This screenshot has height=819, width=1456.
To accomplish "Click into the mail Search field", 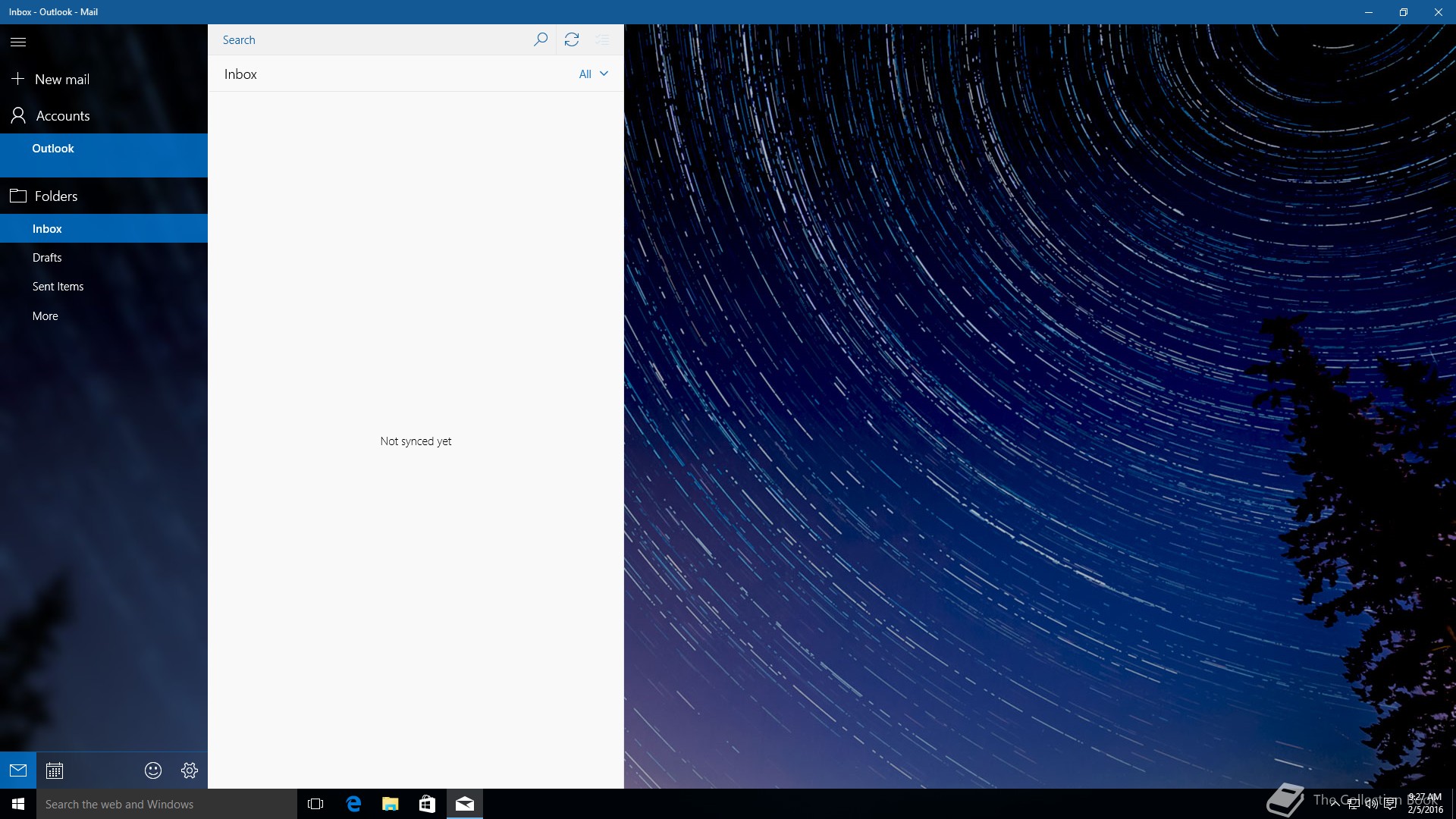I will tap(372, 40).
